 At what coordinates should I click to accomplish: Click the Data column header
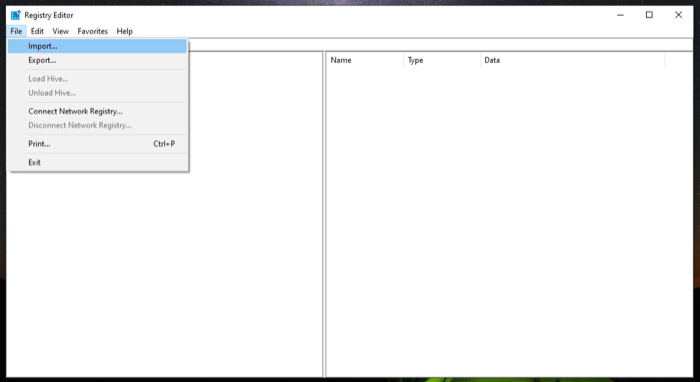(x=573, y=60)
